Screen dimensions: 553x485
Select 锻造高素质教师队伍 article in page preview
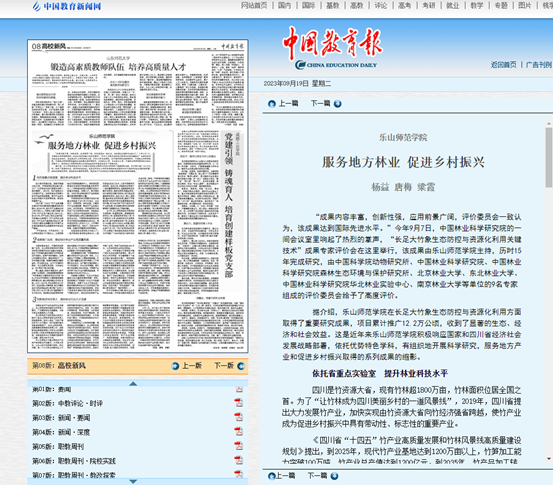(x=118, y=67)
